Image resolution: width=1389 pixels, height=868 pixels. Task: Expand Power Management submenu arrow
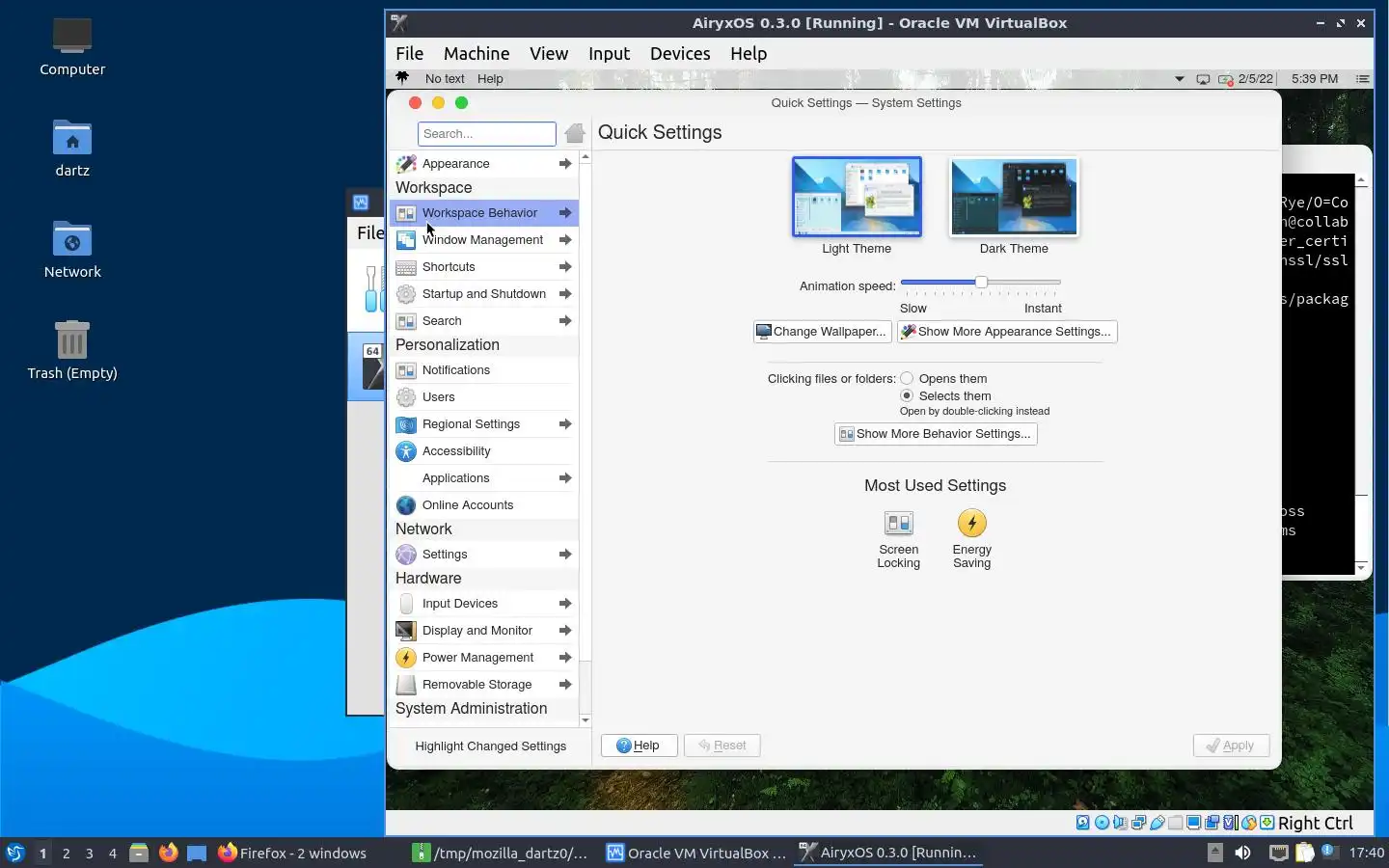(565, 658)
